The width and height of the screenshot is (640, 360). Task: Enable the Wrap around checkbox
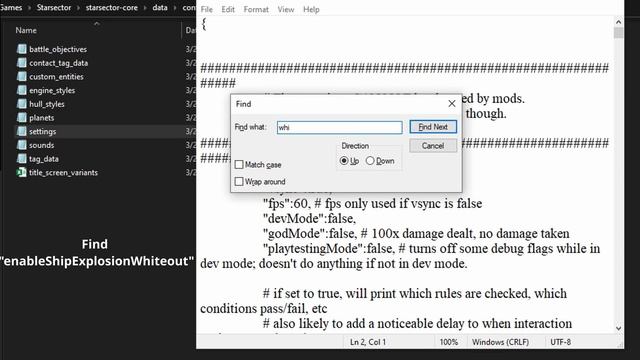pos(239,181)
